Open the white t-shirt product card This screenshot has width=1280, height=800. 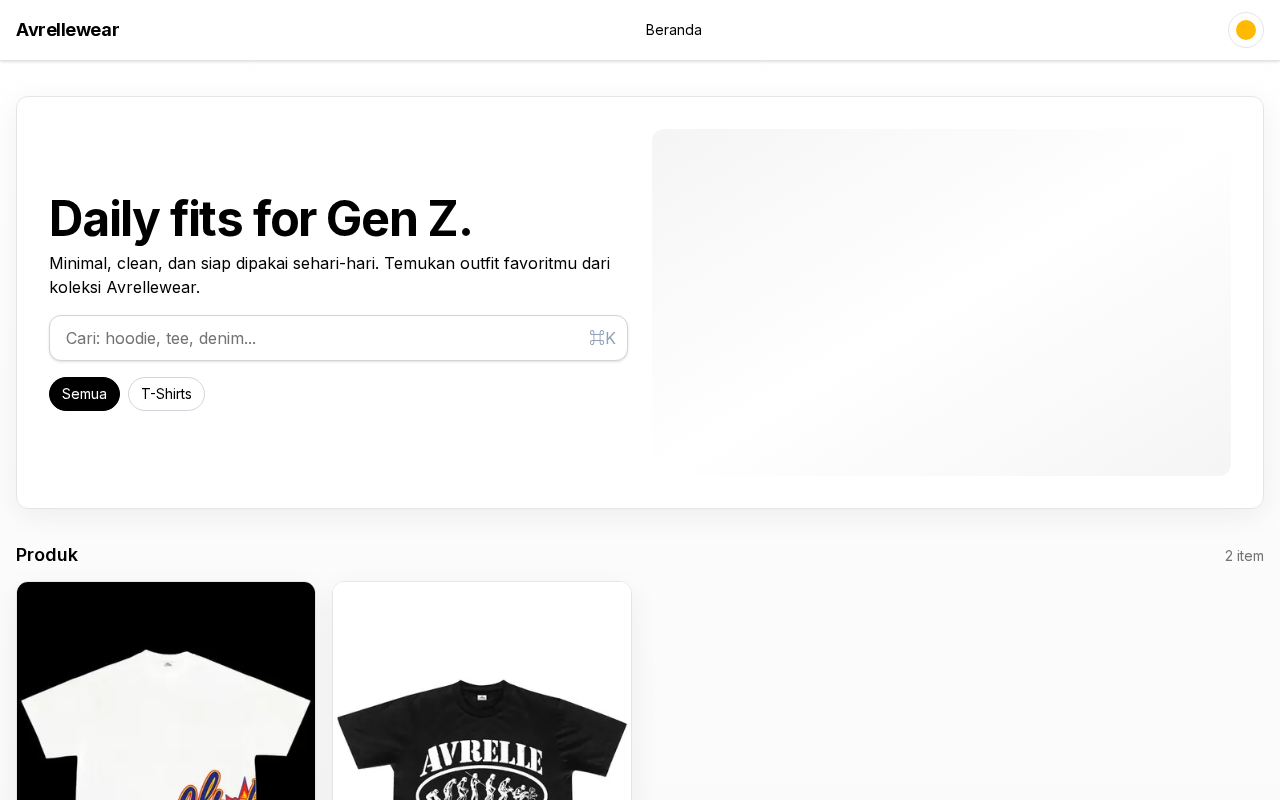click(x=166, y=700)
